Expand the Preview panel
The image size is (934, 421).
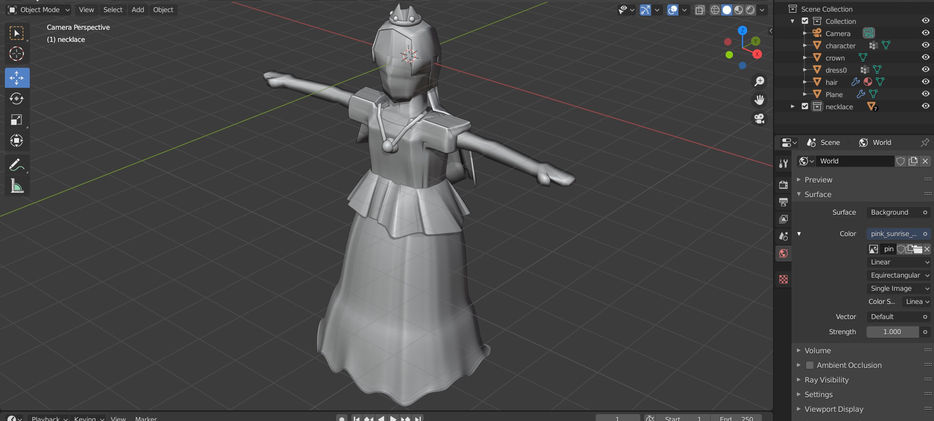[818, 180]
